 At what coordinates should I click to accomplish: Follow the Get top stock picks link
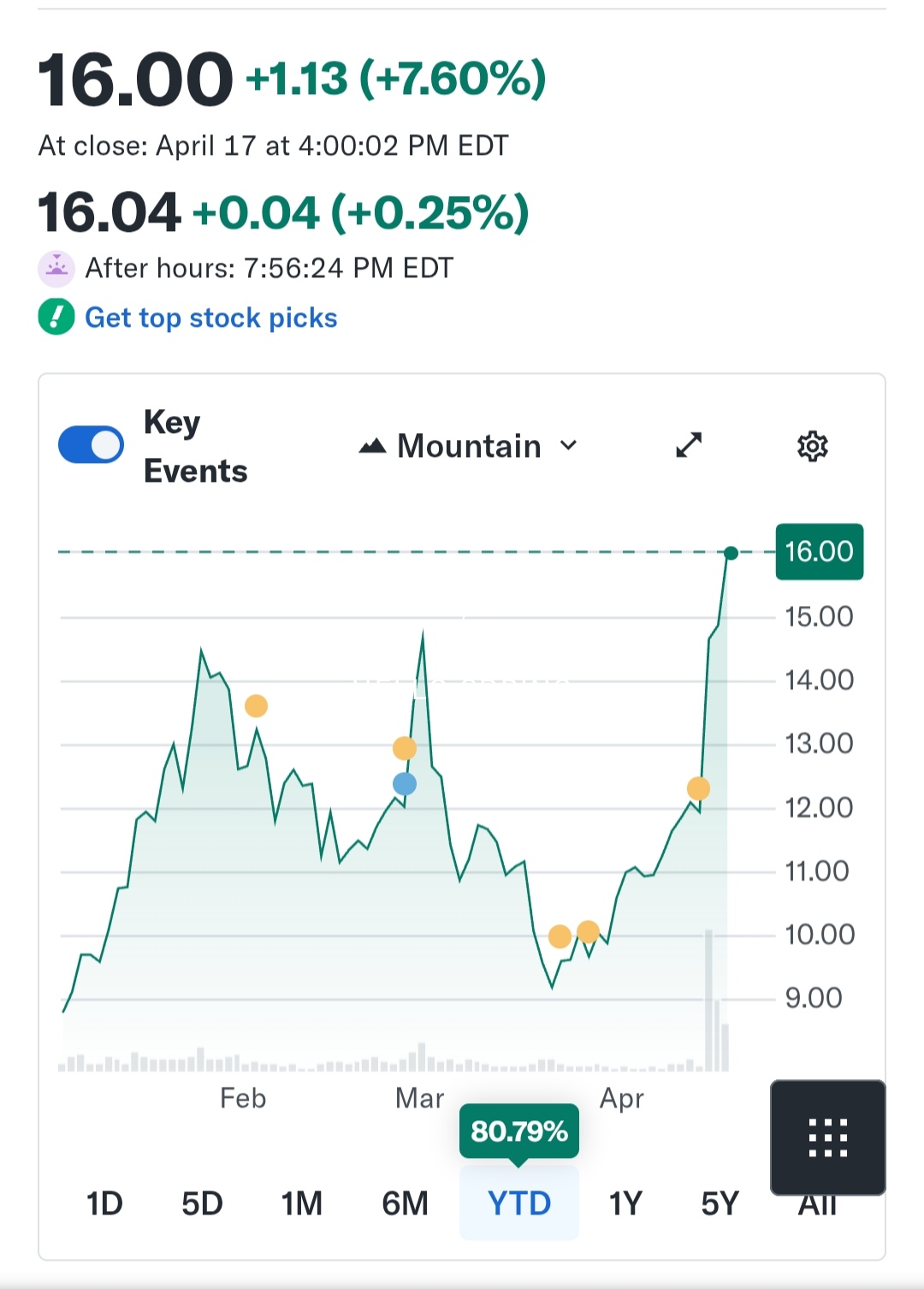[x=211, y=318]
